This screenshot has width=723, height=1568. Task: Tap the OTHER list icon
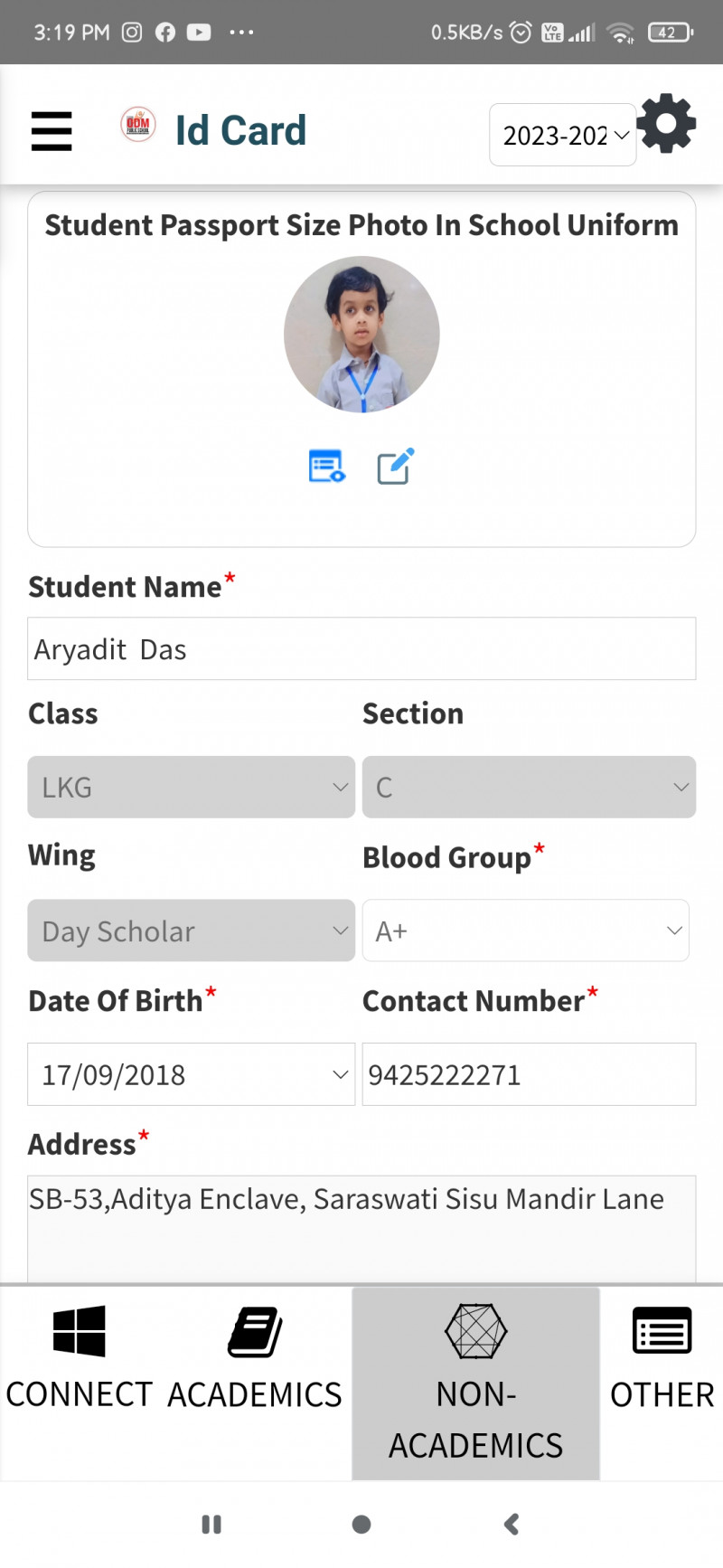[662, 1331]
